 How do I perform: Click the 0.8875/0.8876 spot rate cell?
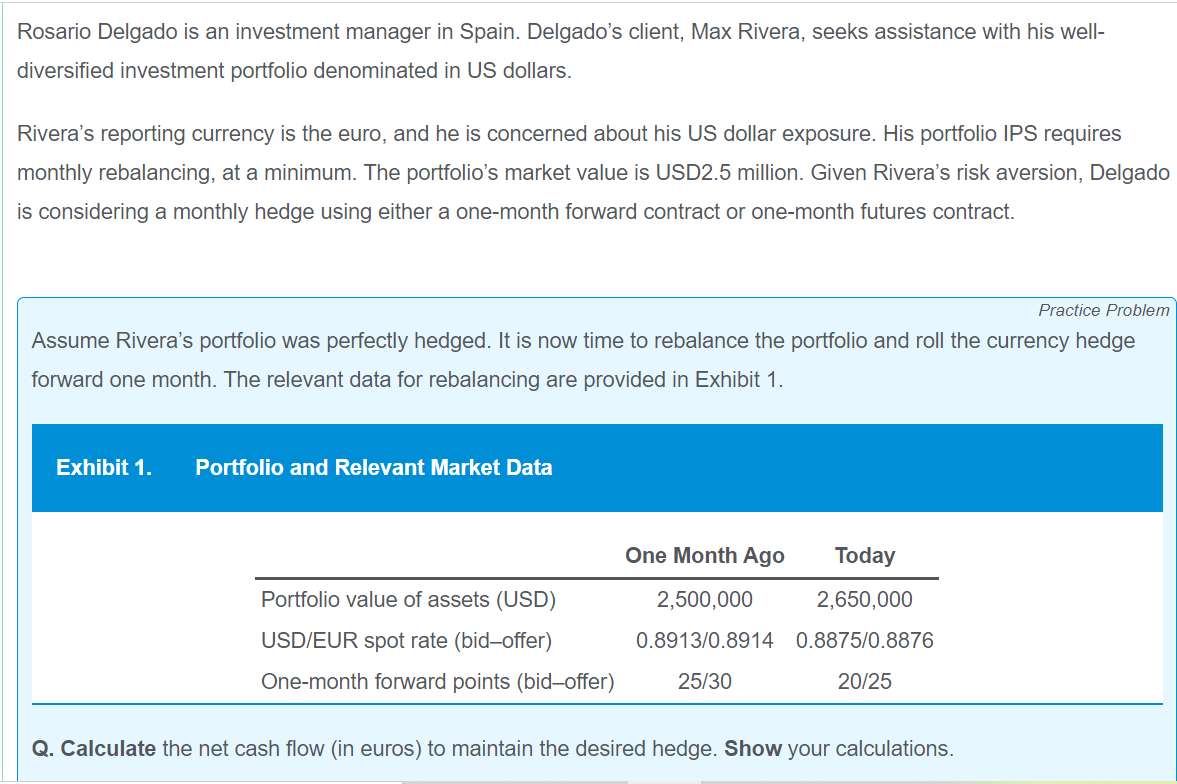coord(864,641)
